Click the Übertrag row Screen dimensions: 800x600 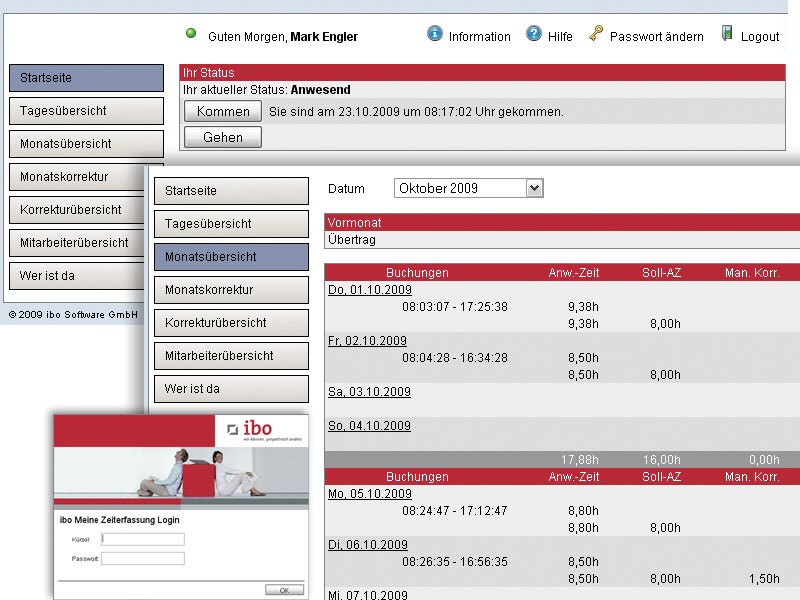point(562,239)
